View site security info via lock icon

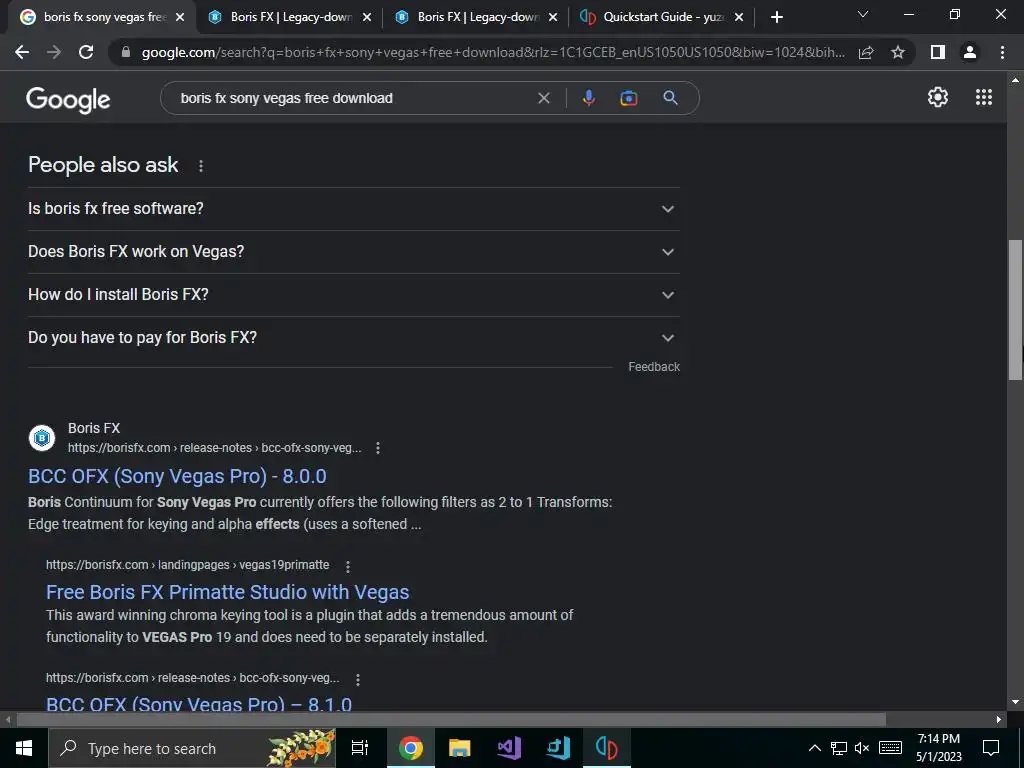coord(126,52)
